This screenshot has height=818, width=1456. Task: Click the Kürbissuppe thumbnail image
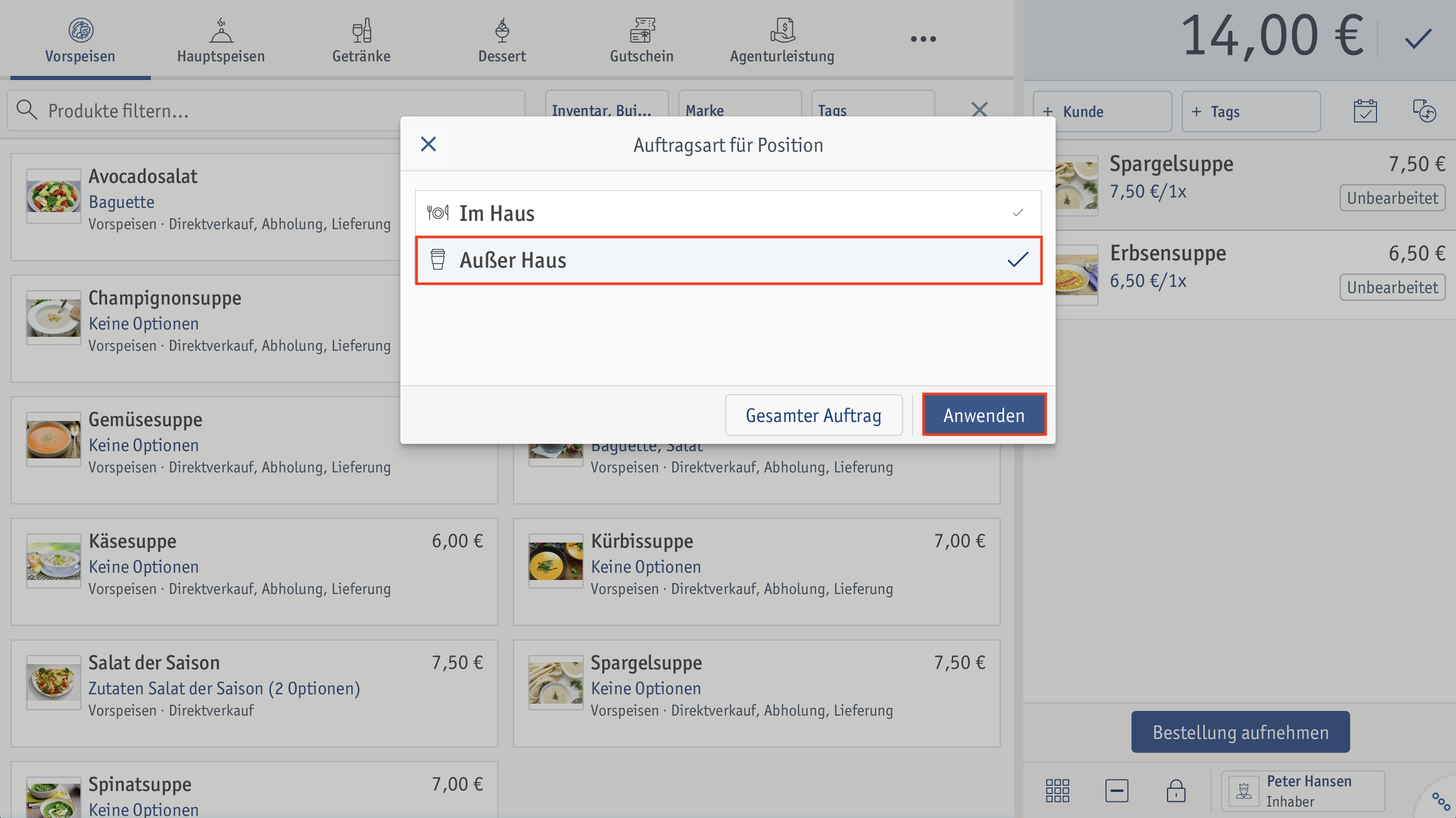pos(555,560)
